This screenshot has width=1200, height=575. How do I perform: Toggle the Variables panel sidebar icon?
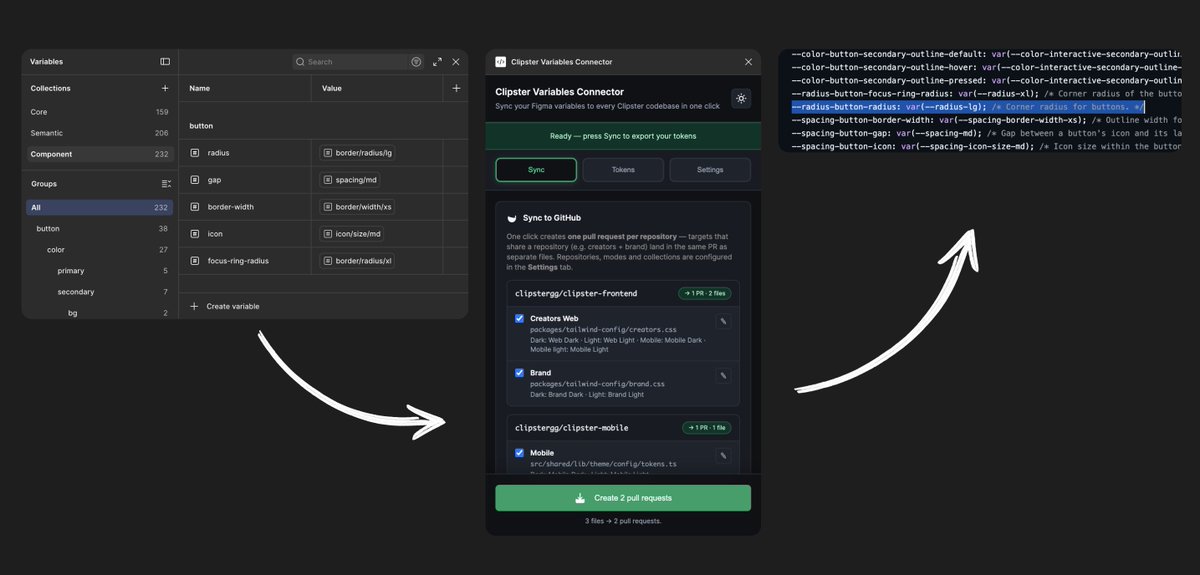165,62
